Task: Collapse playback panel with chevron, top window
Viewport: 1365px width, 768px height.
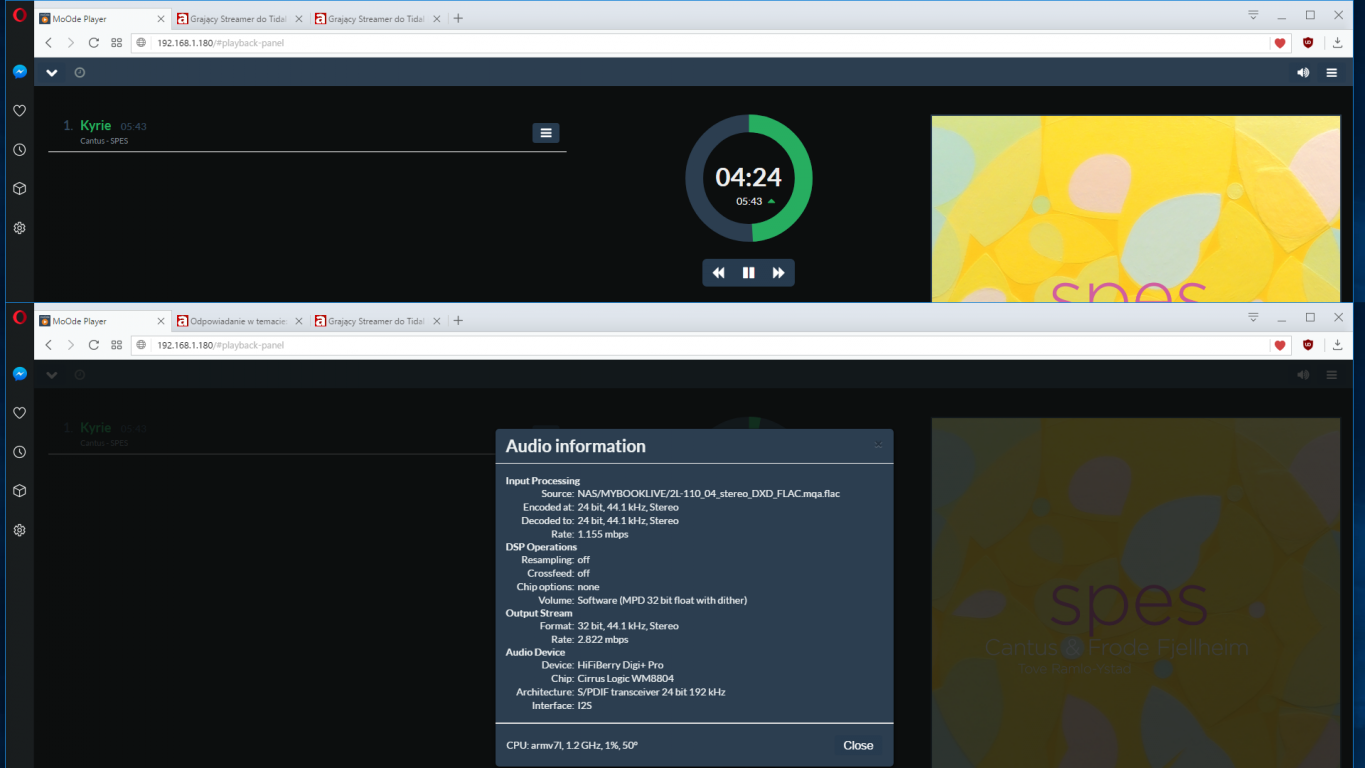Action: coord(52,72)
